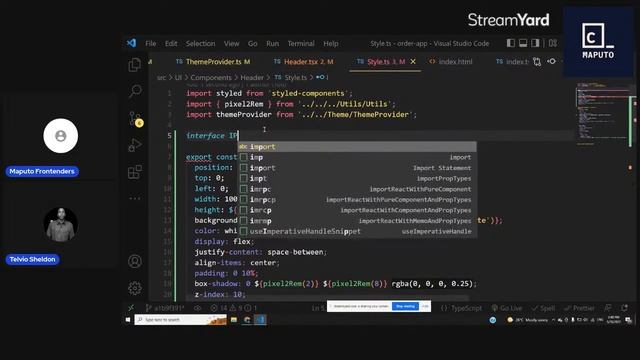640x360 pixels.
Task: Click the Windows taskbar search box
Action: click(x=180, y=320)
